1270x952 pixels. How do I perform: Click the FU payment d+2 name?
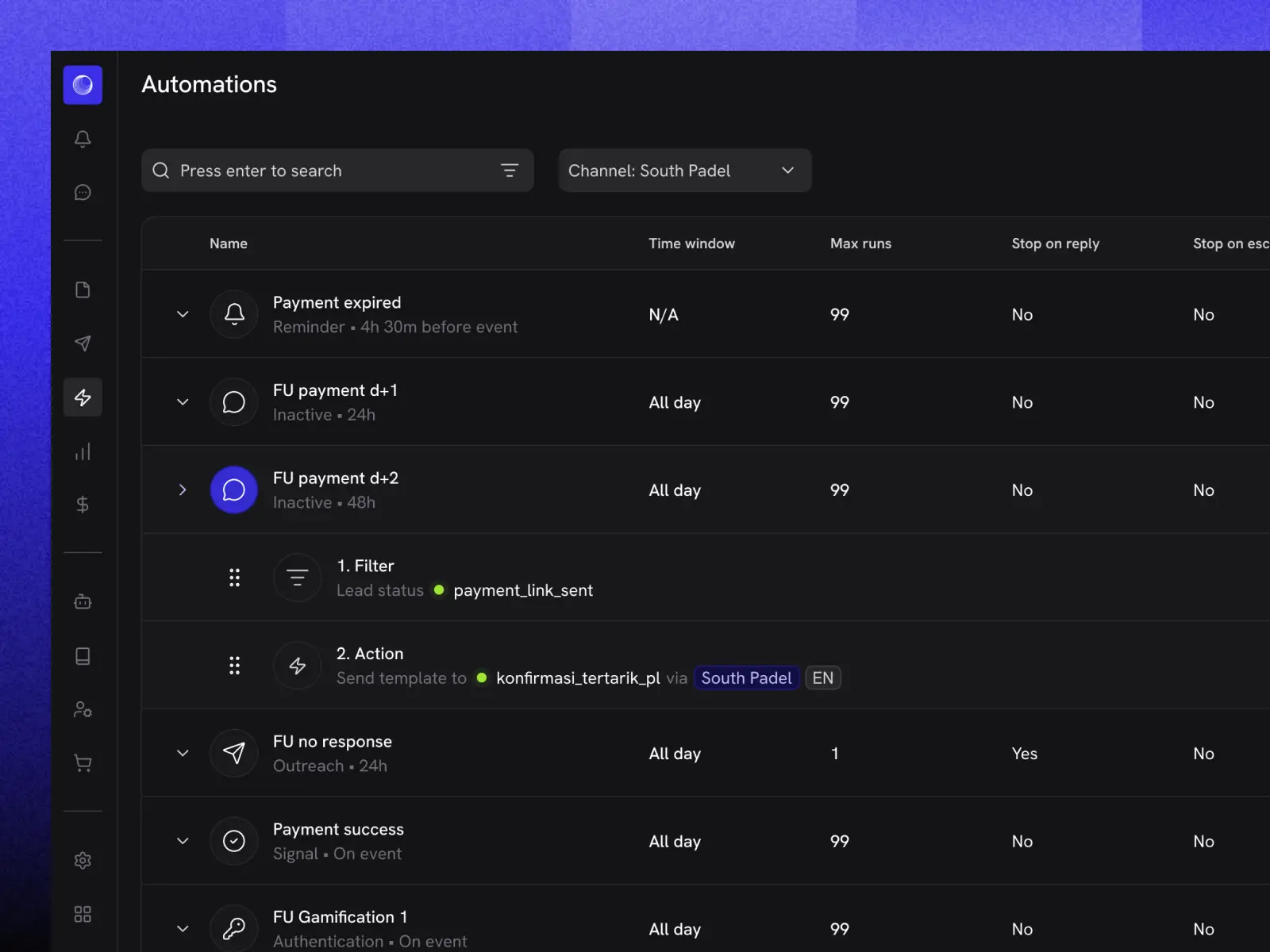coord(336,478)
